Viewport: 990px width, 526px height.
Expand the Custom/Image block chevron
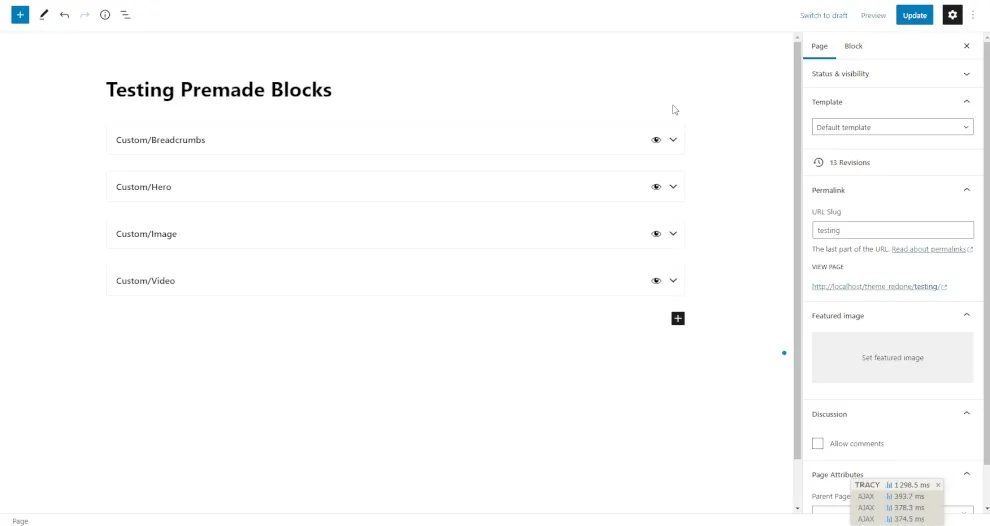click(673, 234)
